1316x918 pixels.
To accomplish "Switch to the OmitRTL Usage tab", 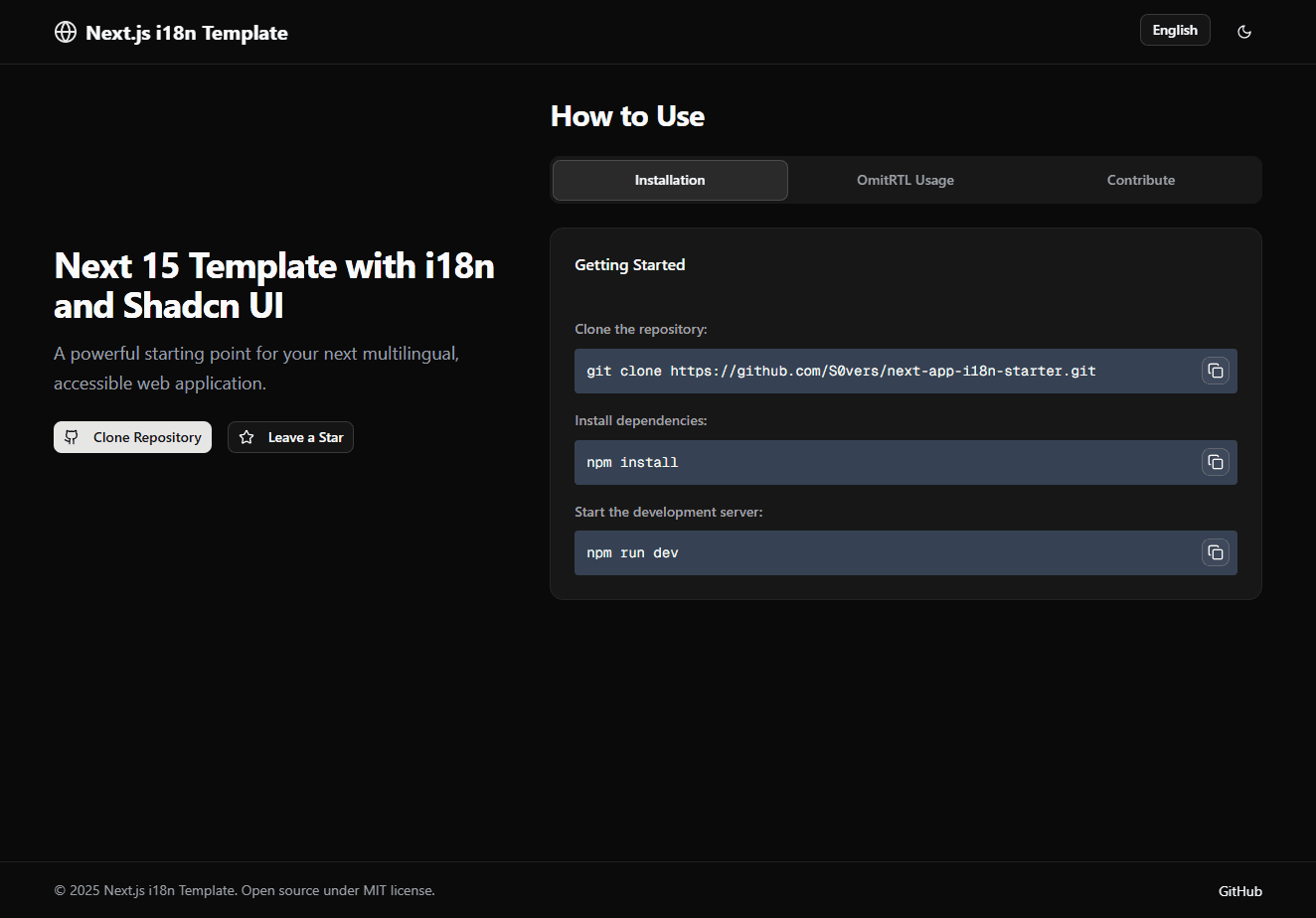I will pyautogui.click(x=905, y=180).
